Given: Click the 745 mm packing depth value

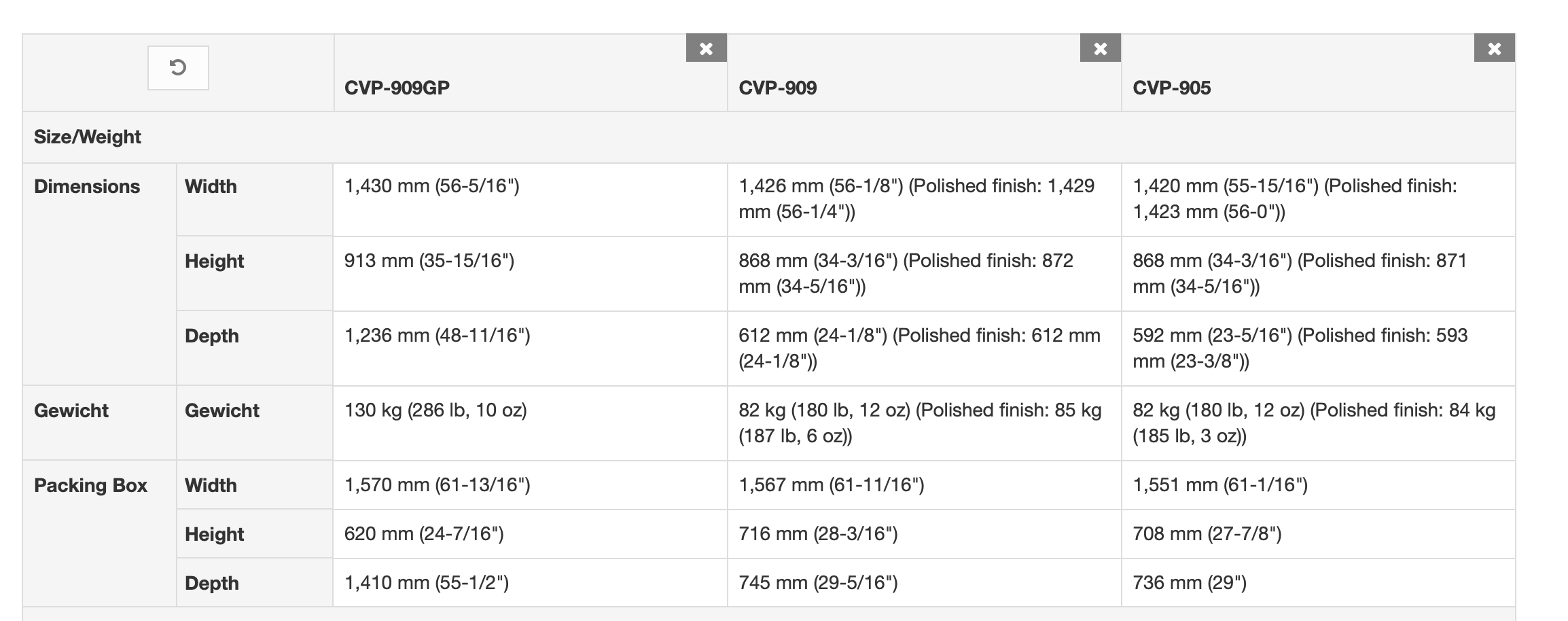Looking at the screenshot, I should click(818, 583).
